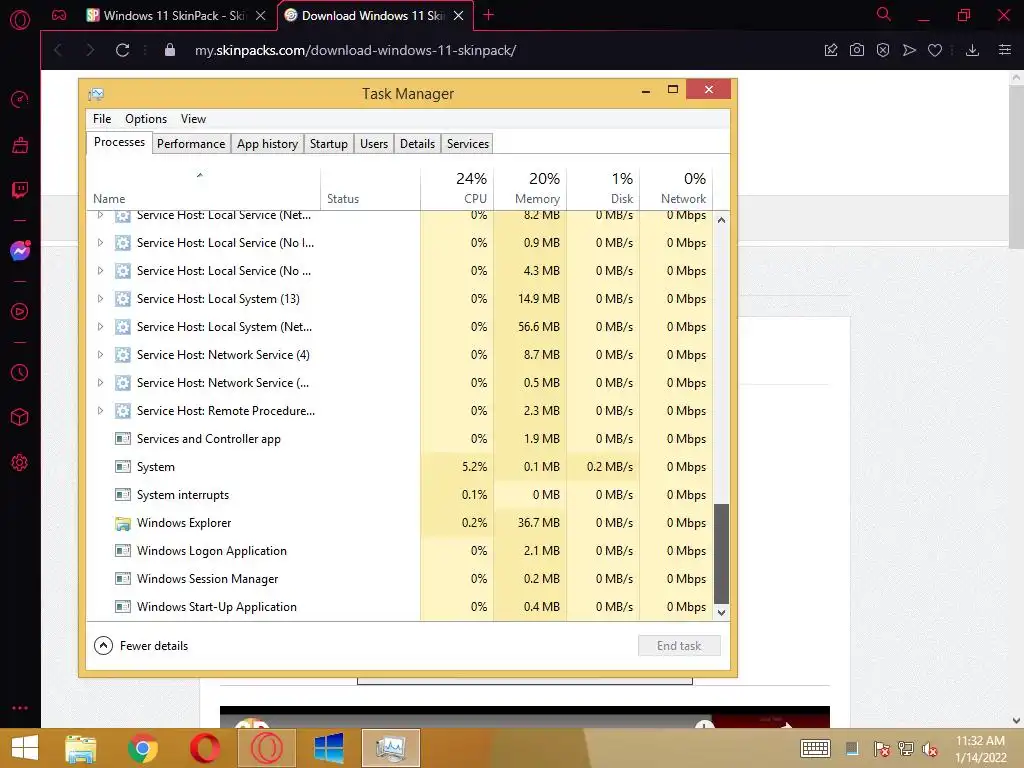This screenshot has width=1024, height=768.
Task: Switch to the Details tab
Action: [x=417, y=144]
